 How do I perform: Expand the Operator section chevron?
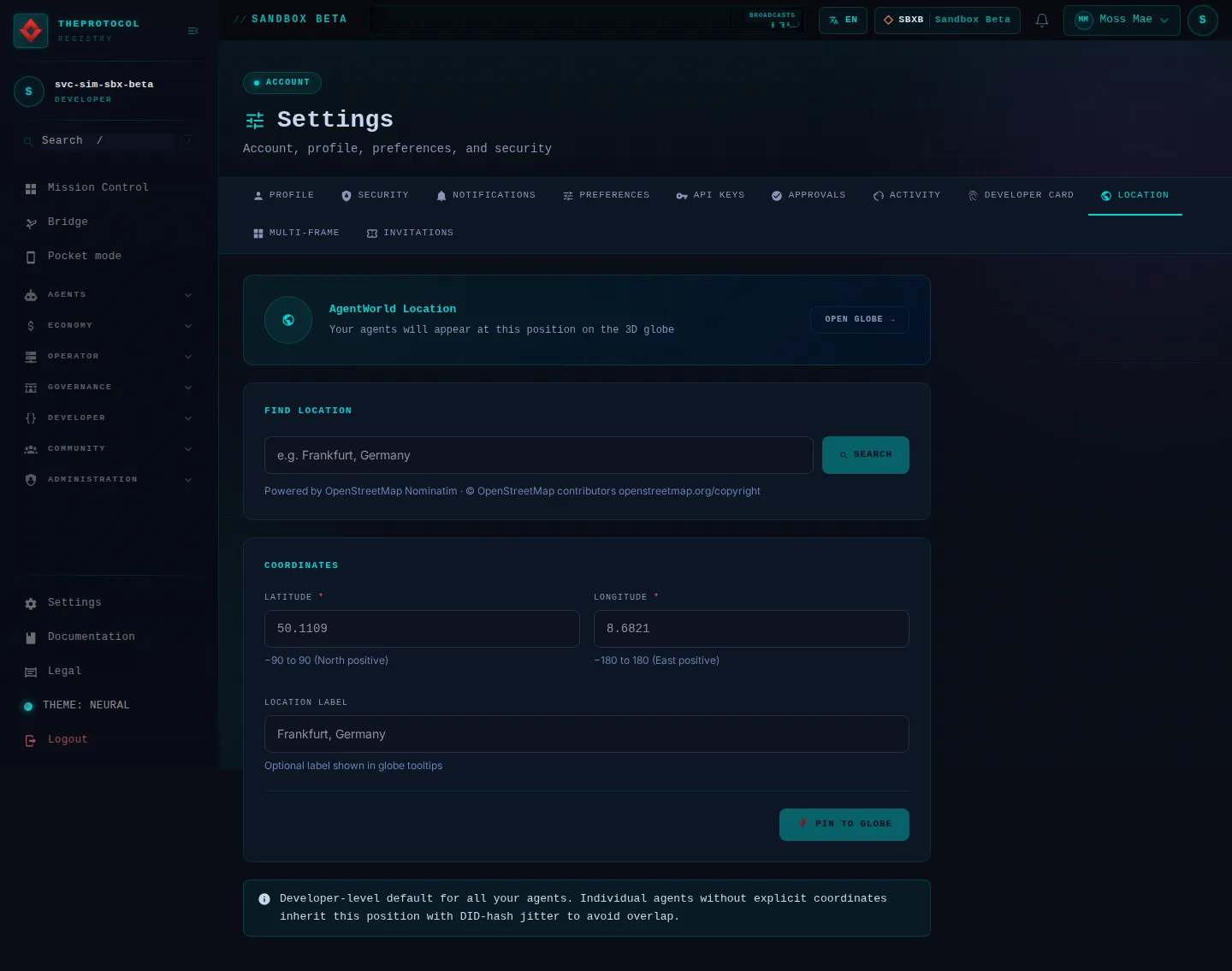click(188, 357)
